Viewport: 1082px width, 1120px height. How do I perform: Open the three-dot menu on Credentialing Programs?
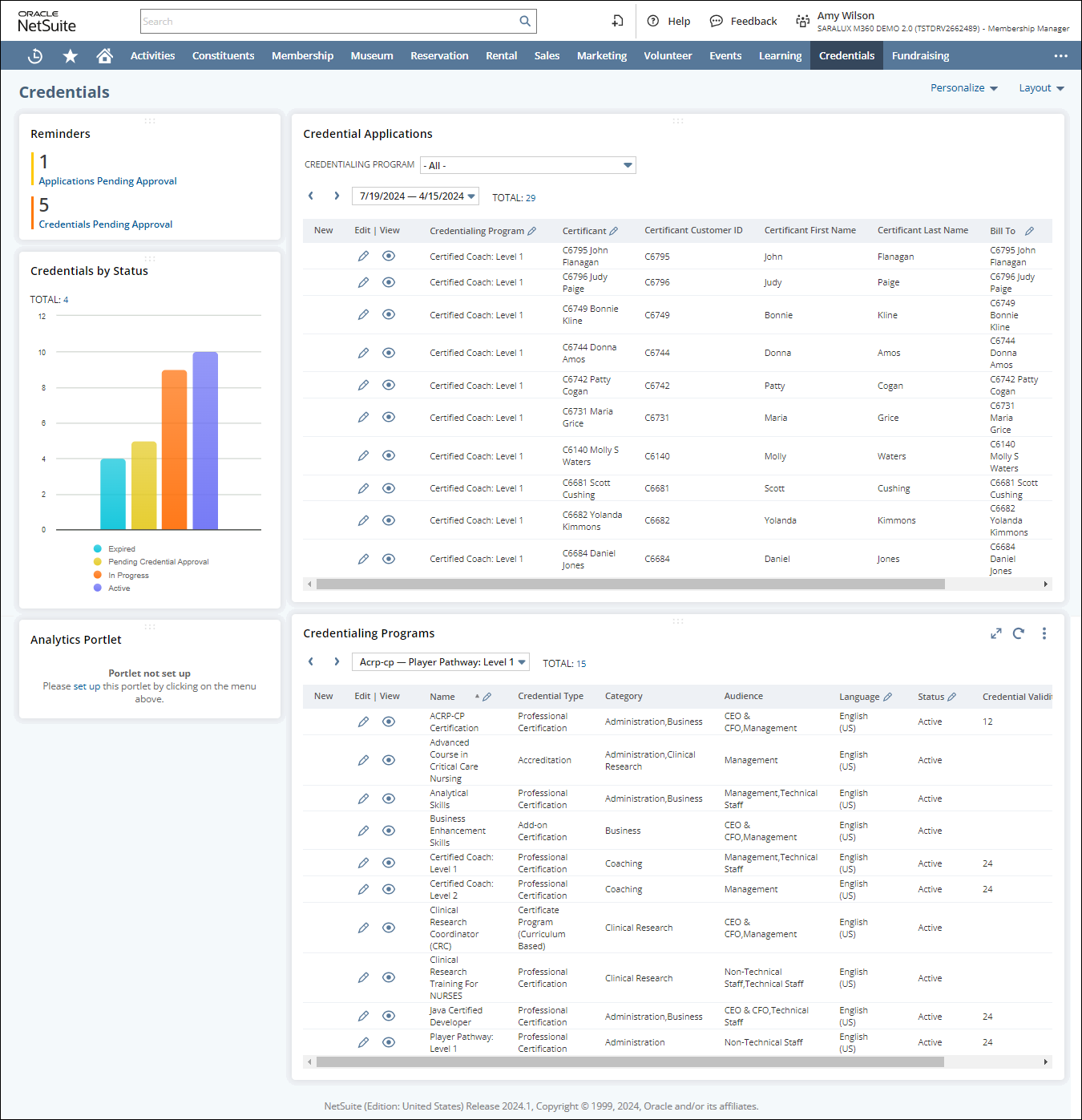1044,633
